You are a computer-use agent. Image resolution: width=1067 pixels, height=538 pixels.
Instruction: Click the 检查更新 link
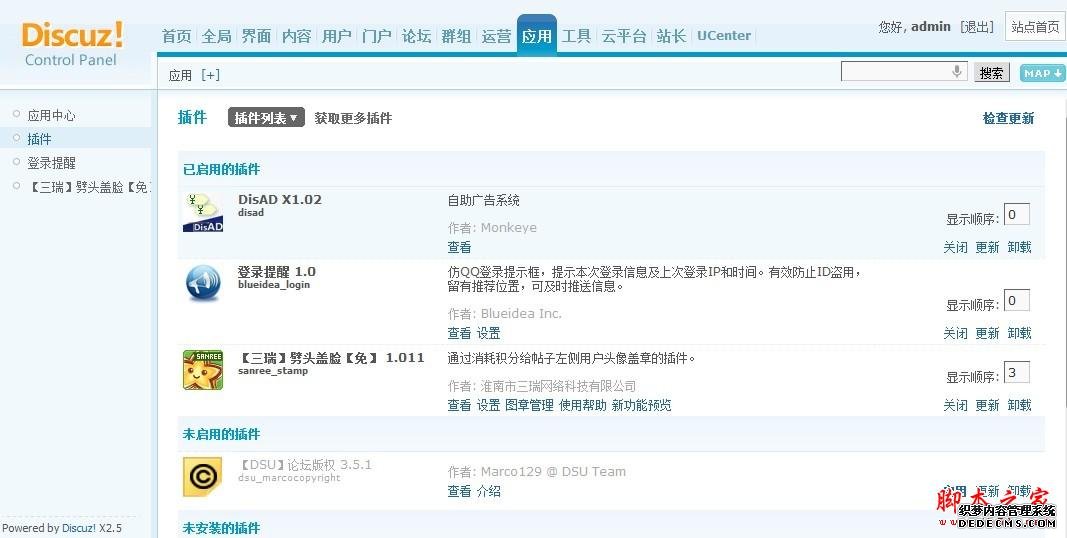[x=1008, y=118]
